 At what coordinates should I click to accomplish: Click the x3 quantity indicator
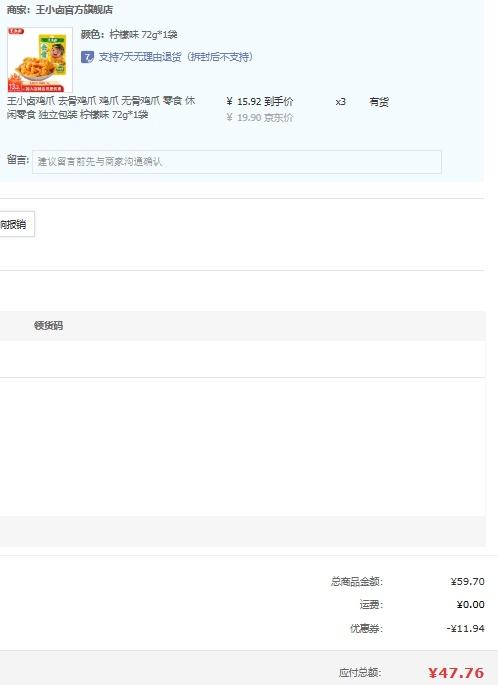pyautogui.click(x=340, y=102)
